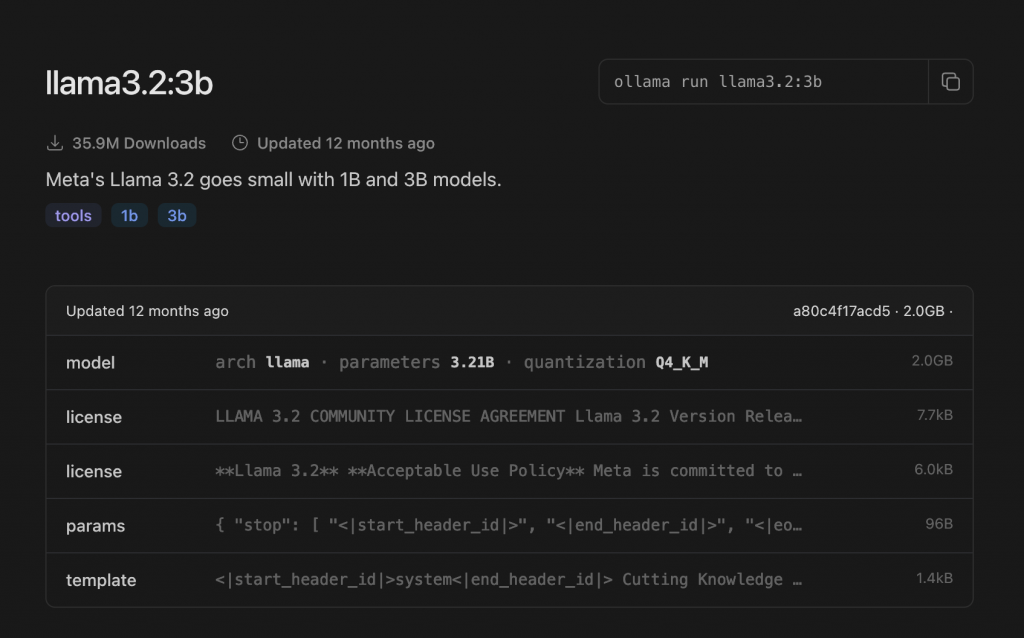Viewport: 1024px width, 638px height.
Task: Click the llama3.2:3b page title
Action: [x=129, y=83]
